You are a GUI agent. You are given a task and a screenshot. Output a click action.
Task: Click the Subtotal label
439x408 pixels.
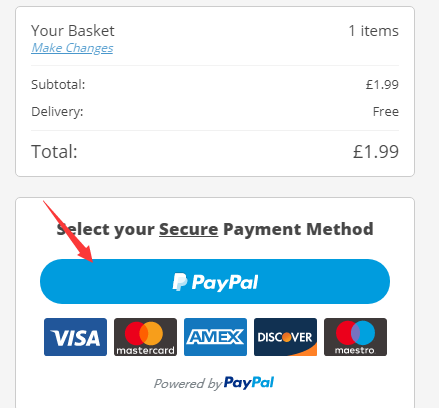point(58,84)
